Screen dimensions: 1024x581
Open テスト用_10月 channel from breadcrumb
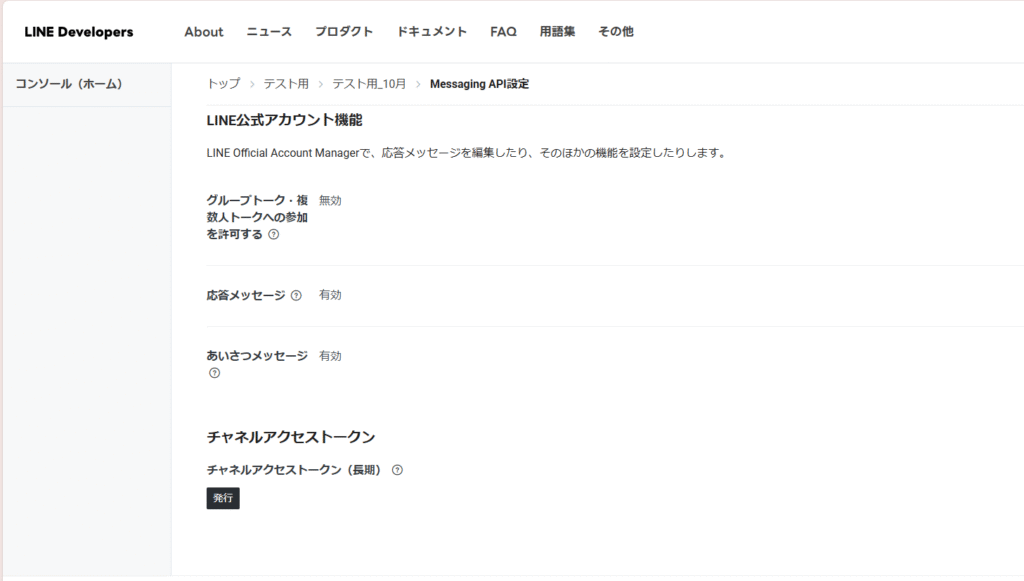[x=369, y=84]
